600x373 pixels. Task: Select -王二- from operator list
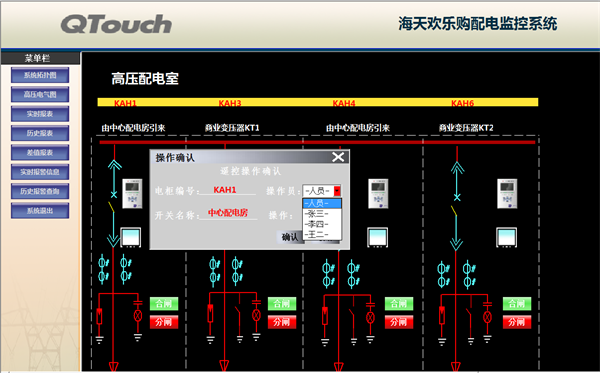coord(322,235)
